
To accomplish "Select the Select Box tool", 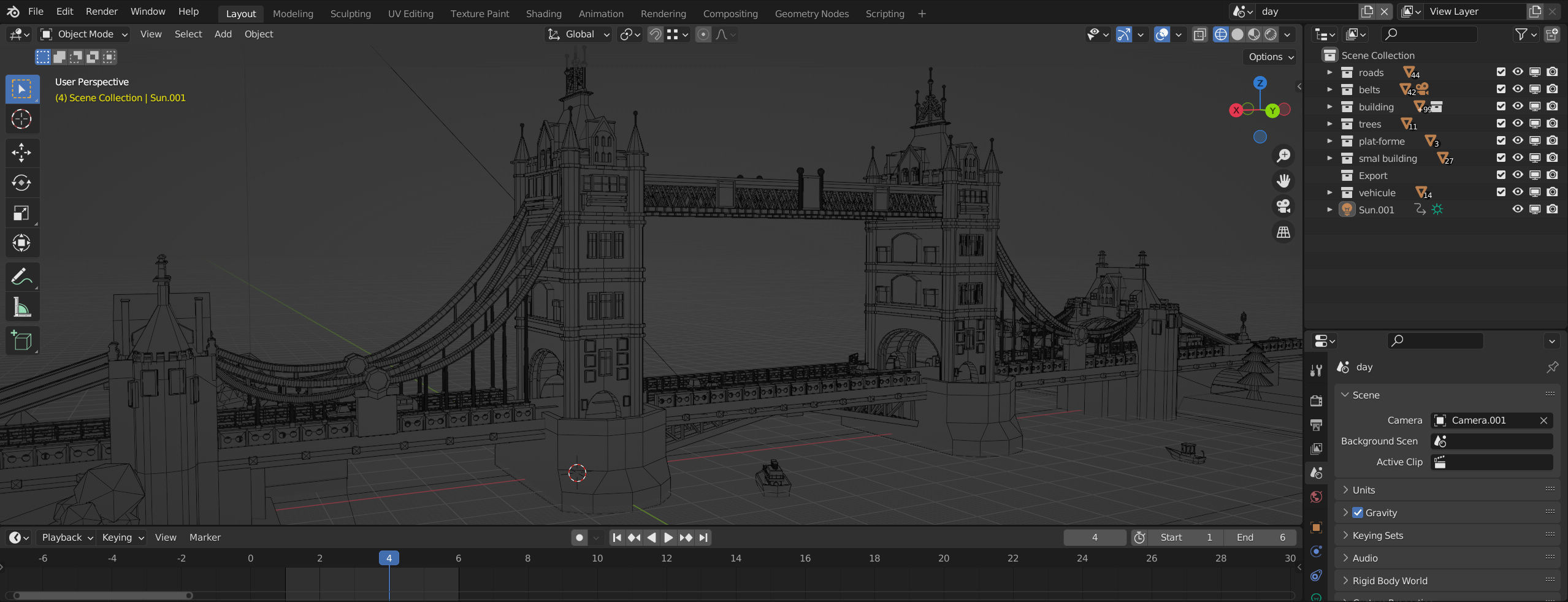I will 22,90.
